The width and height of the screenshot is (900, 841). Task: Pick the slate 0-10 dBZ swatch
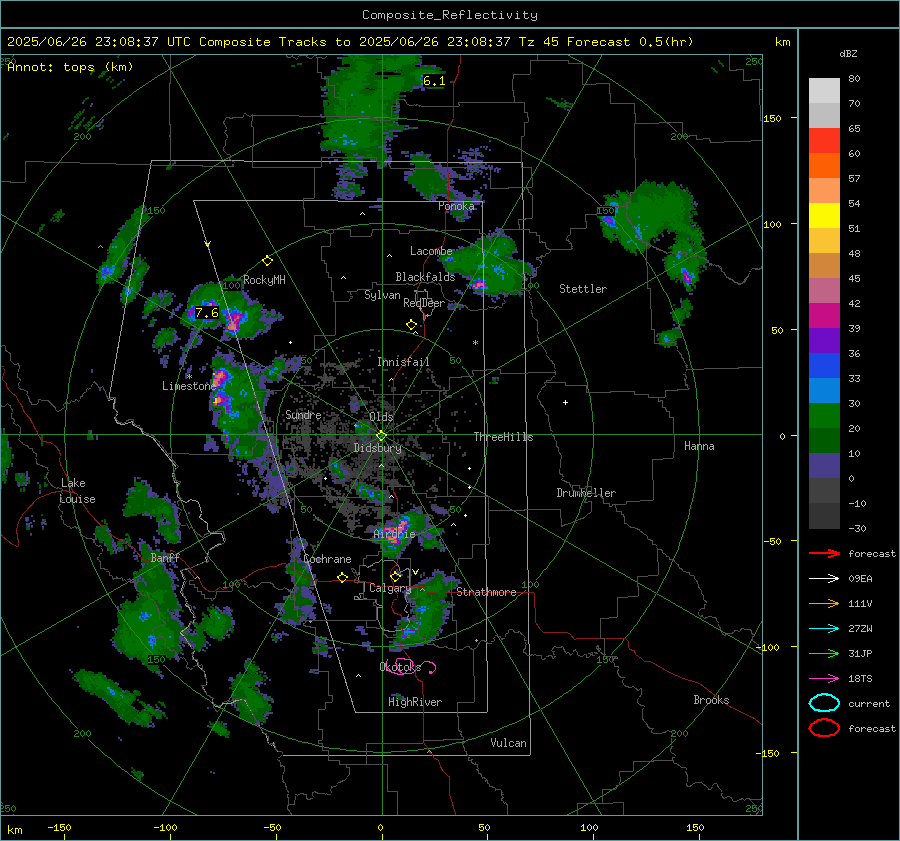[x=824, y=466]
